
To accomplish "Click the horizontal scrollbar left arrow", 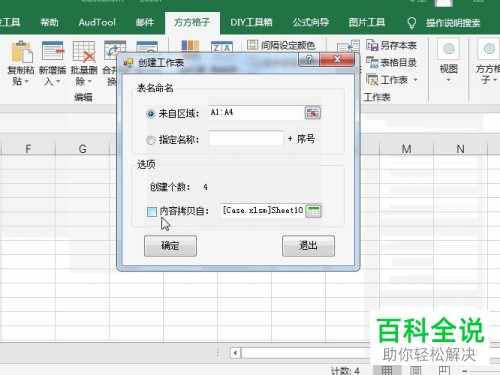I will point(235,353).
